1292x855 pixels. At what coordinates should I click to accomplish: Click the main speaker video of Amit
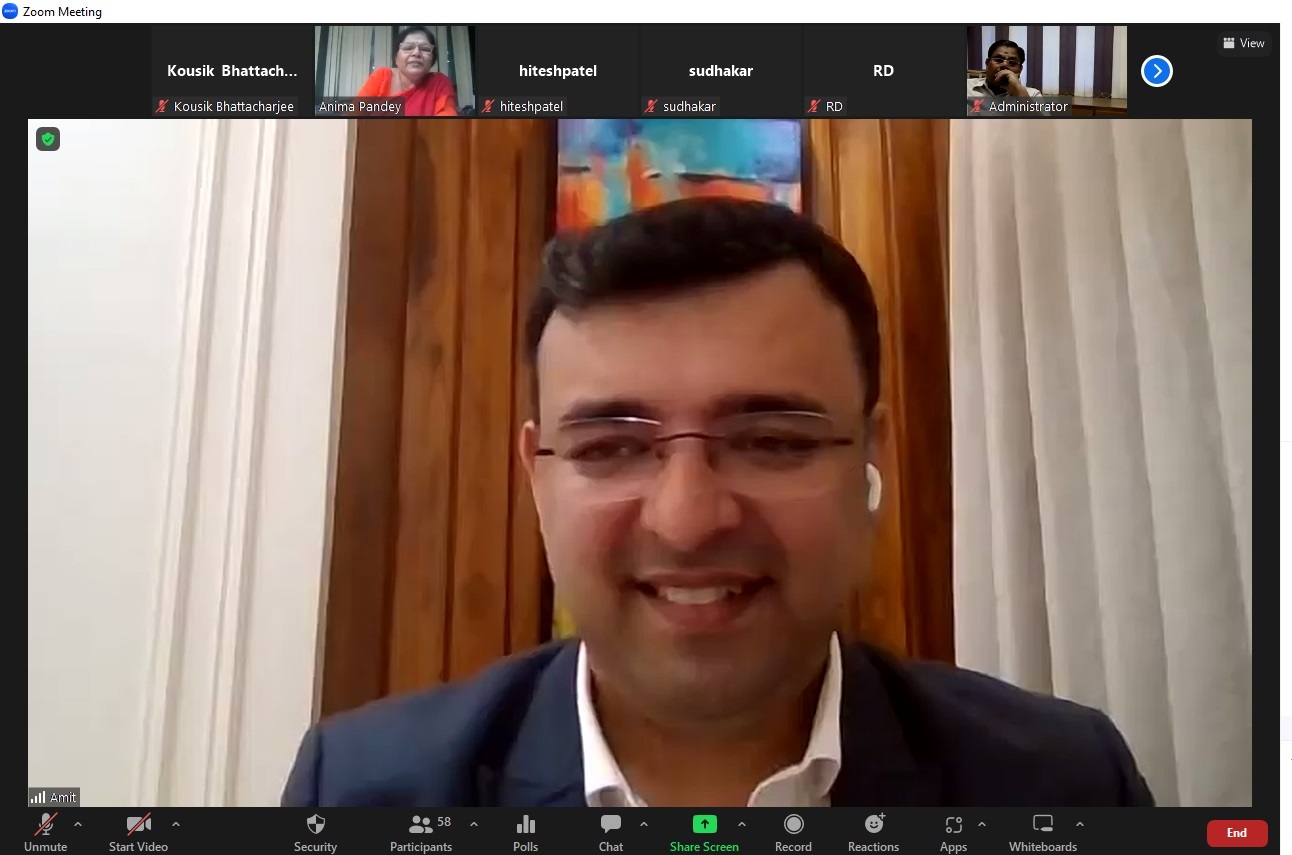click(640, 463)
